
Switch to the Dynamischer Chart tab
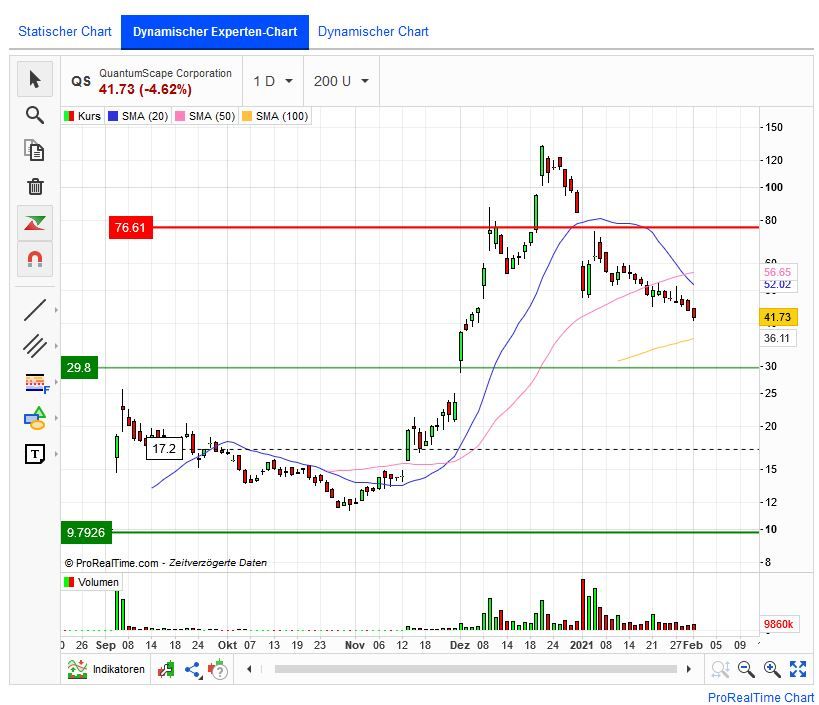[373, 31]
